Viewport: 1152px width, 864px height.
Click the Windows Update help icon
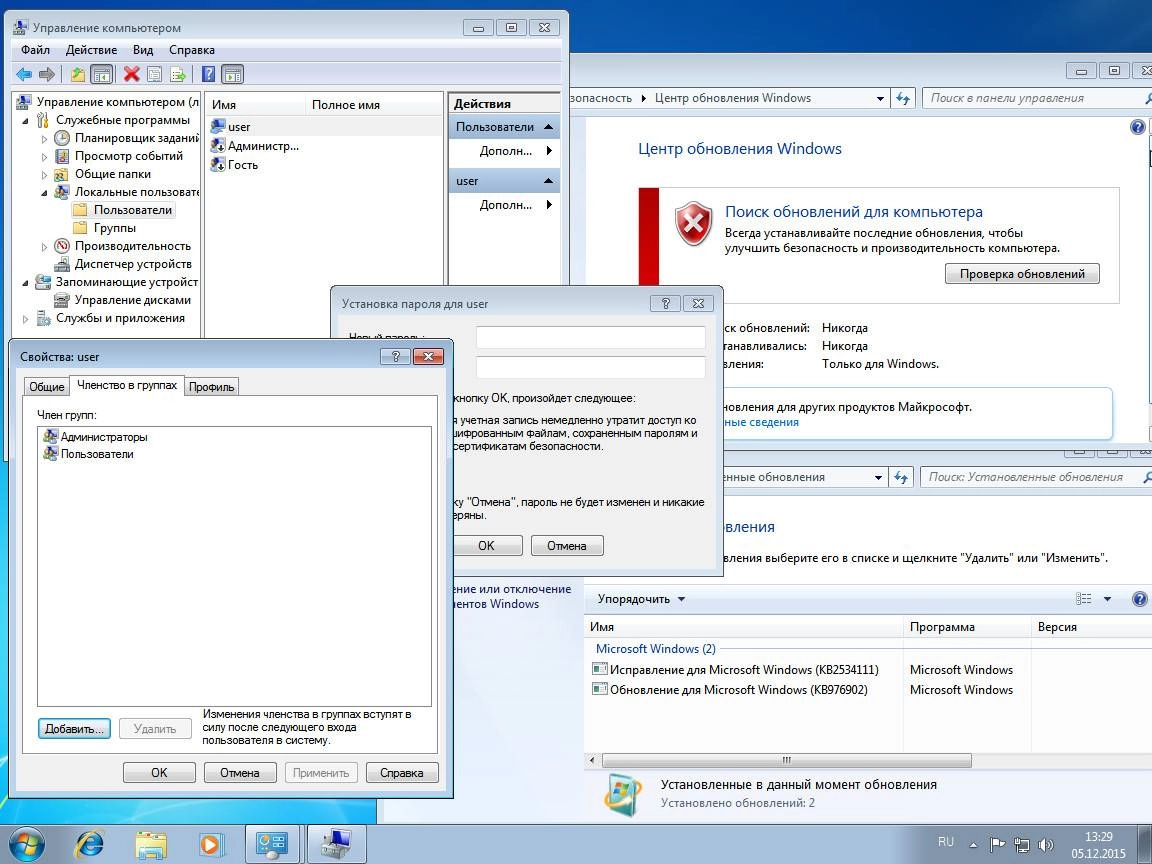pyautogui.click(x=1137, y=127)
